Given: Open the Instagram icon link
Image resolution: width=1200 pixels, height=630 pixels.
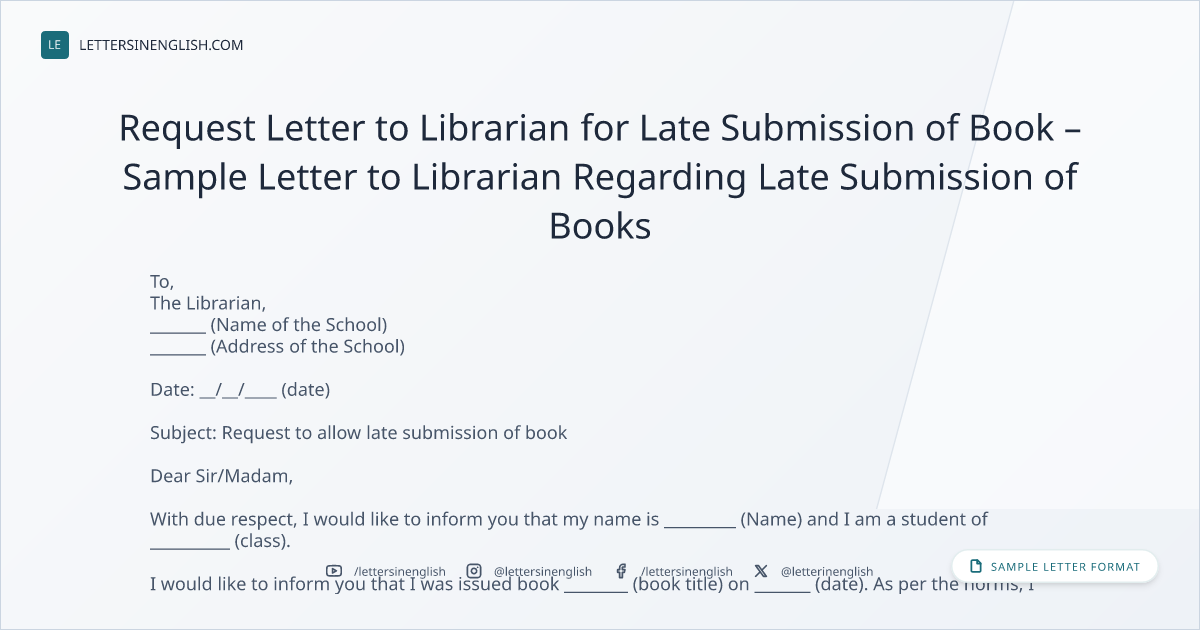Looking at the screenshot, I should pos(474,571).
